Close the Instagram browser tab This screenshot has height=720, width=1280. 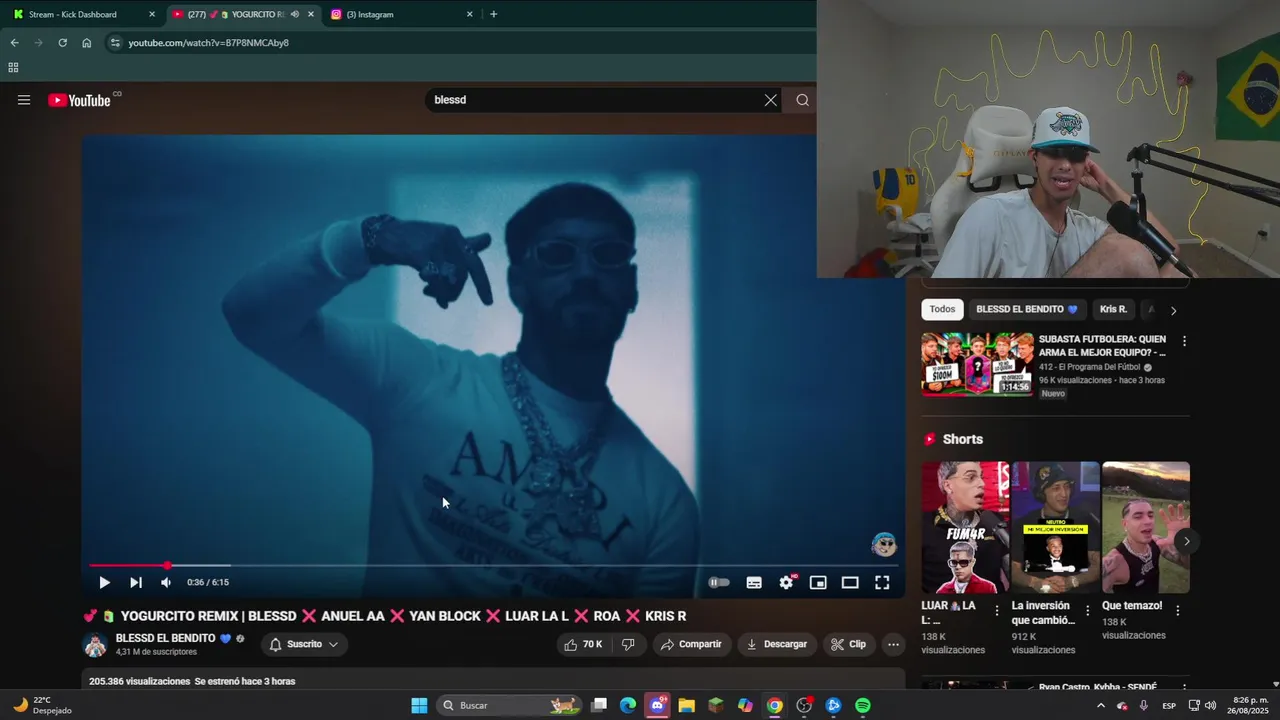[x=470, y=14]
